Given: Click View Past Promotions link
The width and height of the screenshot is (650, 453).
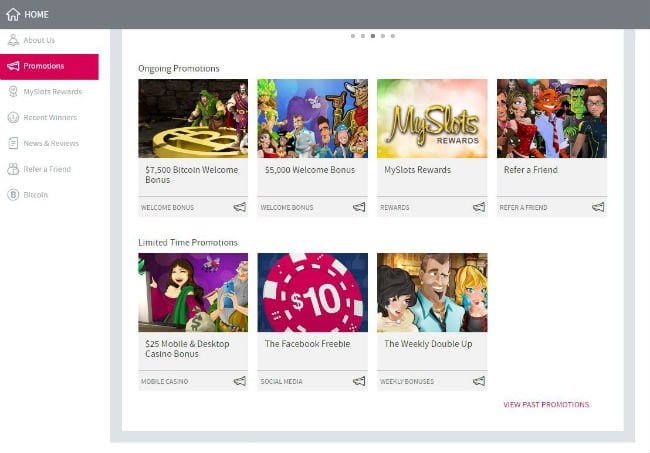Looking at the screenshot, I should (x=546, y=405).
